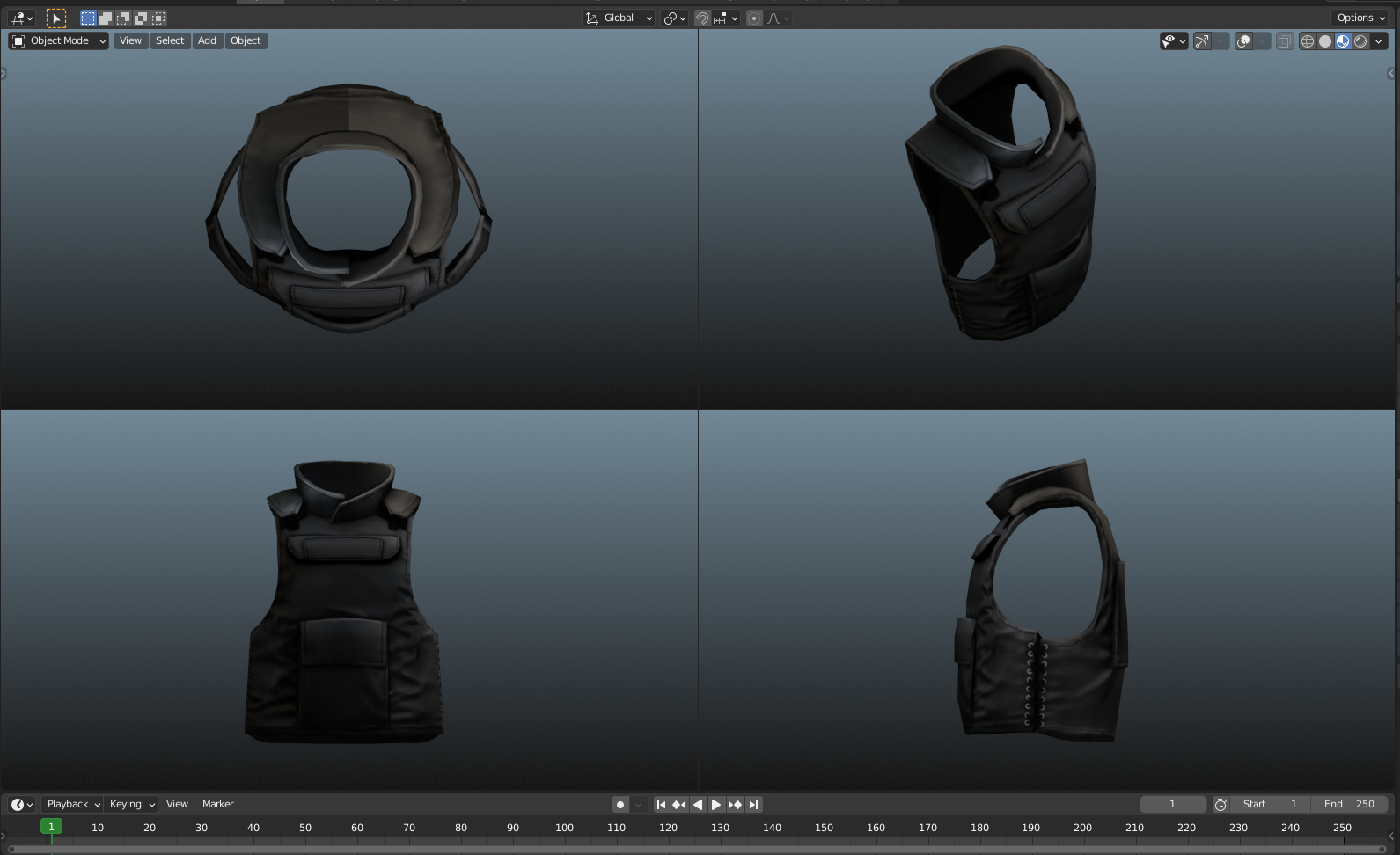Click the play animation button
This screenshot has height=855, width=1400.
[x=716, y=804]
